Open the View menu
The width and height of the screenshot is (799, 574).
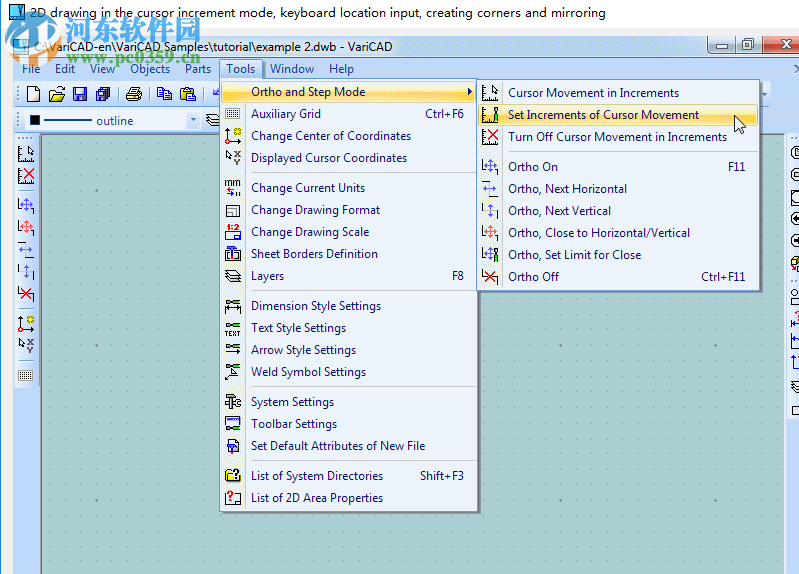click(x=102, y=69)
